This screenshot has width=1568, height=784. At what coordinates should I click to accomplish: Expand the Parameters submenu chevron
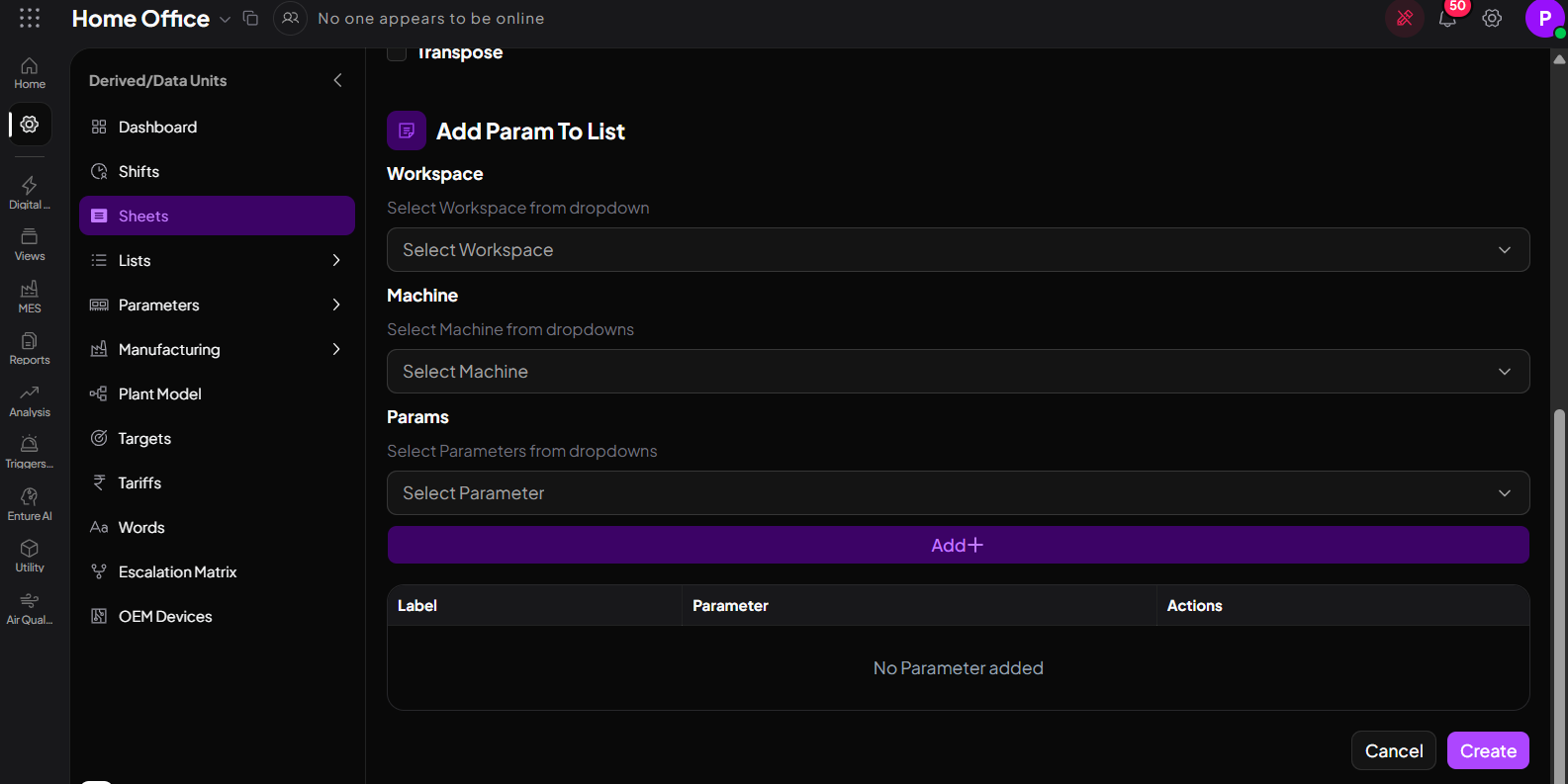336,305
